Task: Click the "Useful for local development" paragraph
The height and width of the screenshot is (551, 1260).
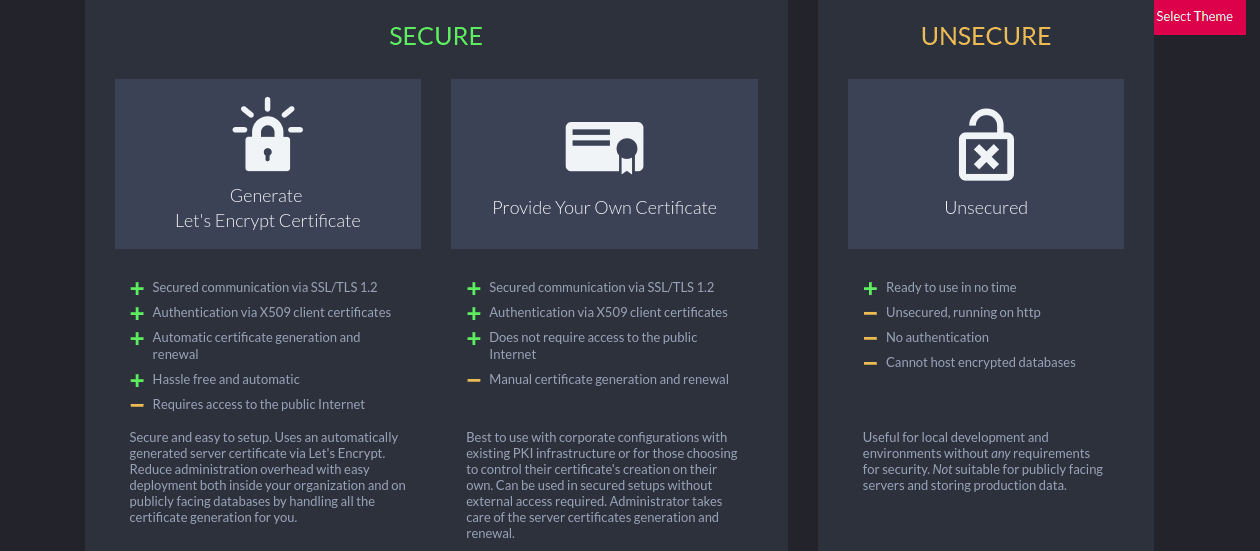Action: coord(983,461)
